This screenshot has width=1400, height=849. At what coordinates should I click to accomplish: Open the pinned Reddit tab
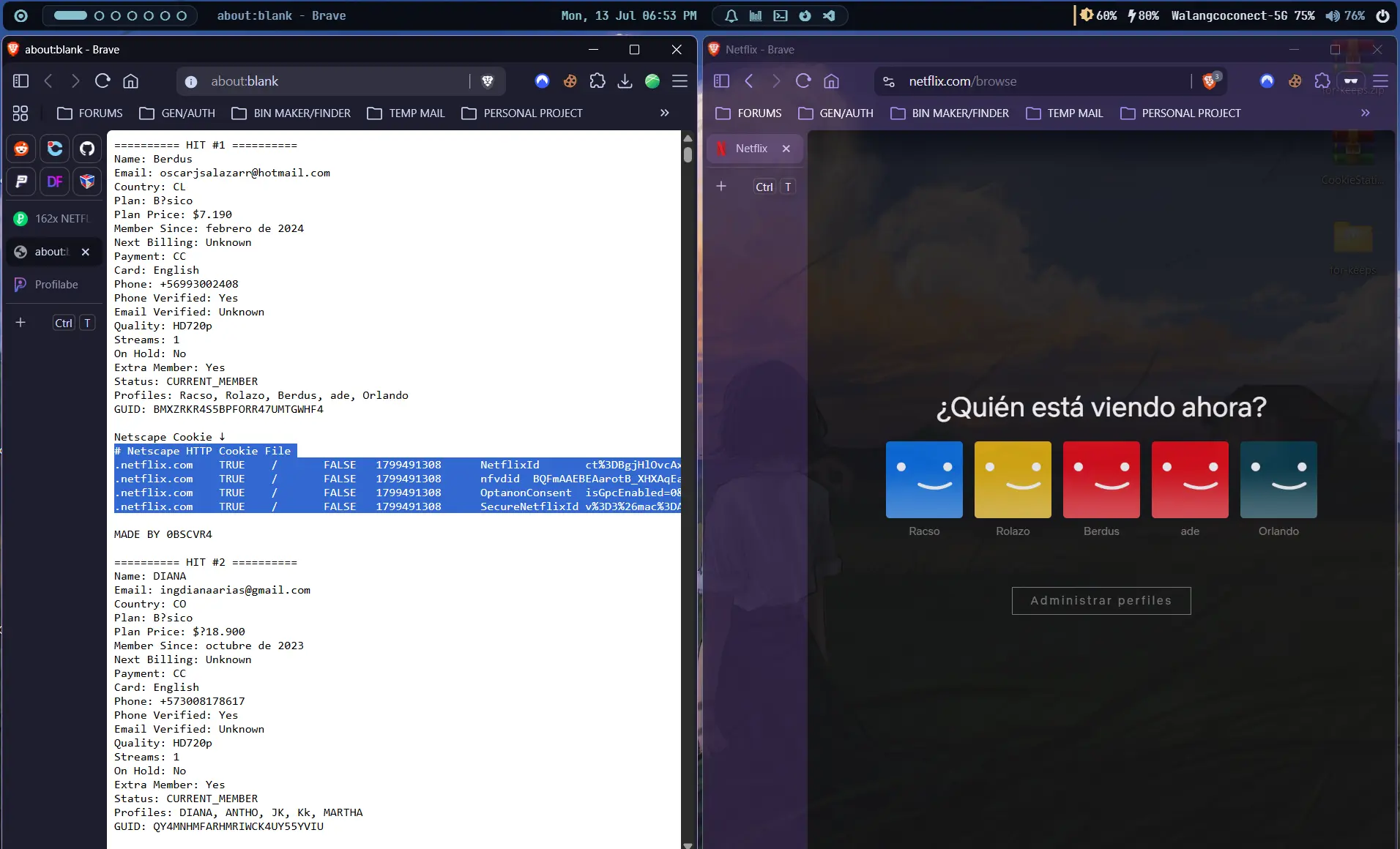pyautogui.click(x=21, y=149)
